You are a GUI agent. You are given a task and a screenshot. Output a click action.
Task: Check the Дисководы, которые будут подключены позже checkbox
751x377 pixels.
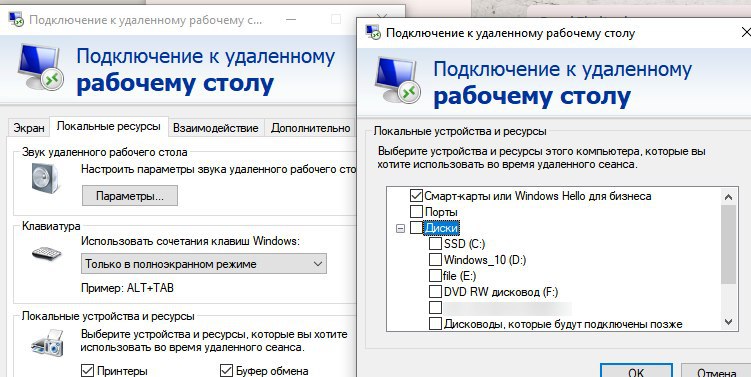click(435, 323)
